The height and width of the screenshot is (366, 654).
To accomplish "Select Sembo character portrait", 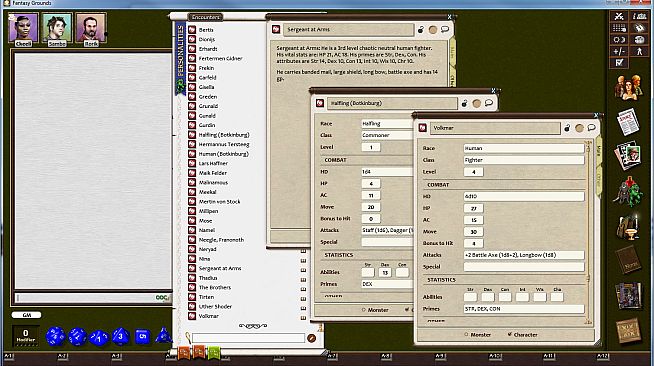I will [57, 28].
